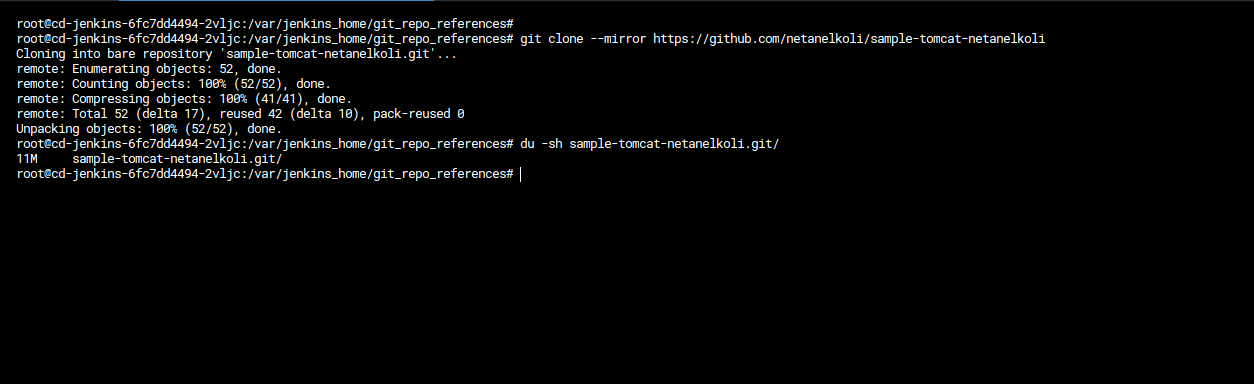Image resolution: width=1254 pixels, height=384 pixels.
Task: Click the blue tab indicator line at top
Action: [x=276, y=1]
